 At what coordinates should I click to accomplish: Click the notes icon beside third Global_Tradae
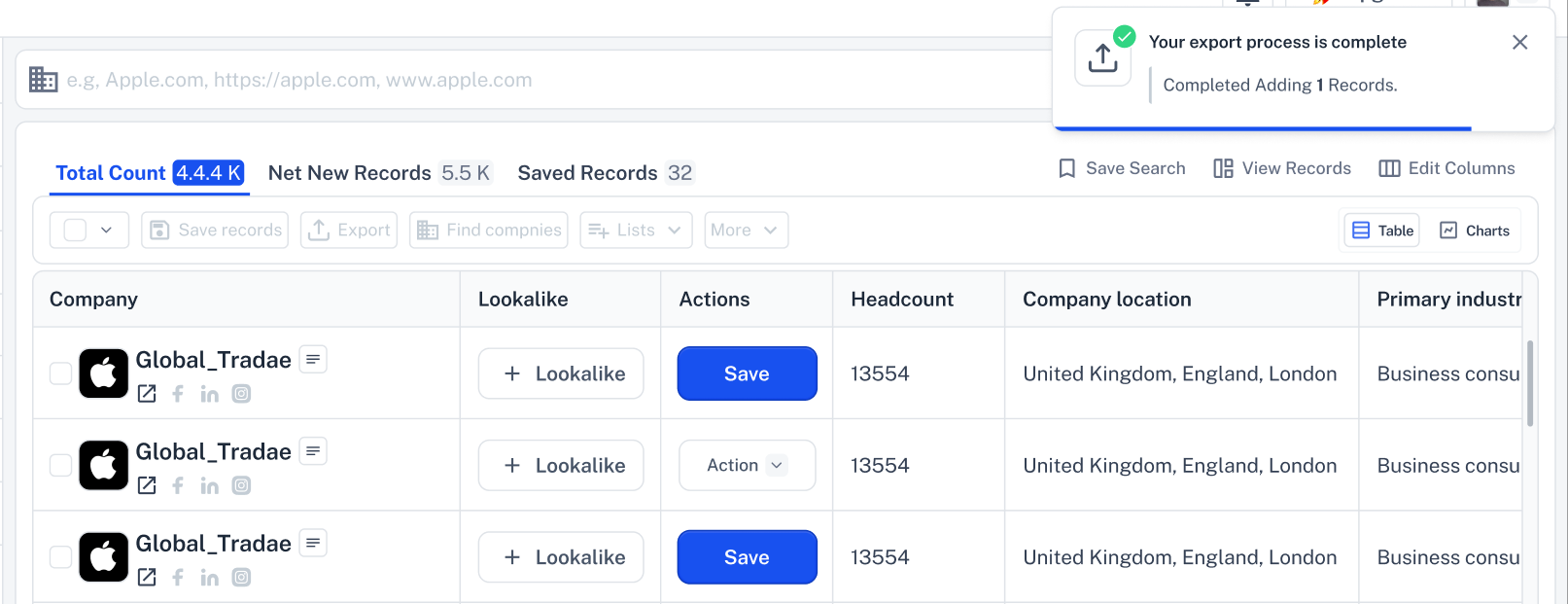point(313,543)
